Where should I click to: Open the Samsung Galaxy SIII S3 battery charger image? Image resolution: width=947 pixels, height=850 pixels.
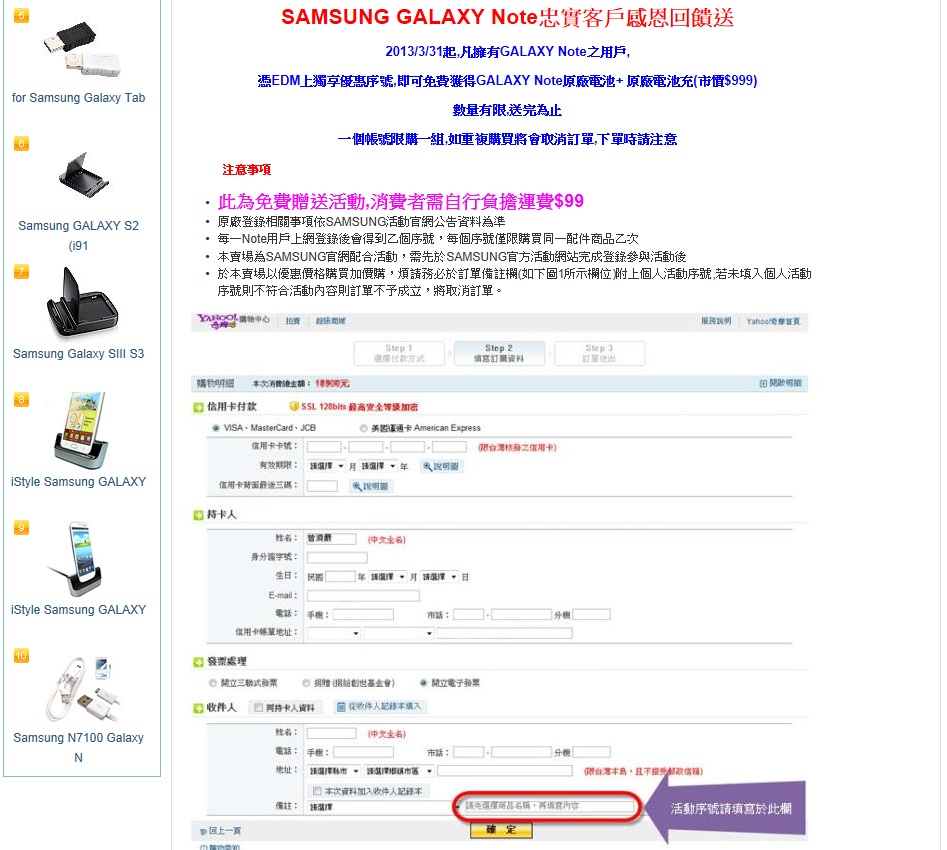point(82,302)
